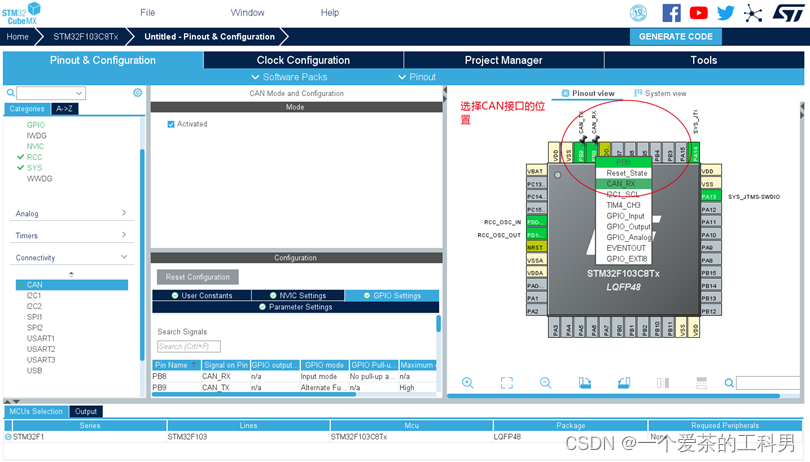Click the ST logo icon
The image size is (810, 462).
click(x=788, y=13)
